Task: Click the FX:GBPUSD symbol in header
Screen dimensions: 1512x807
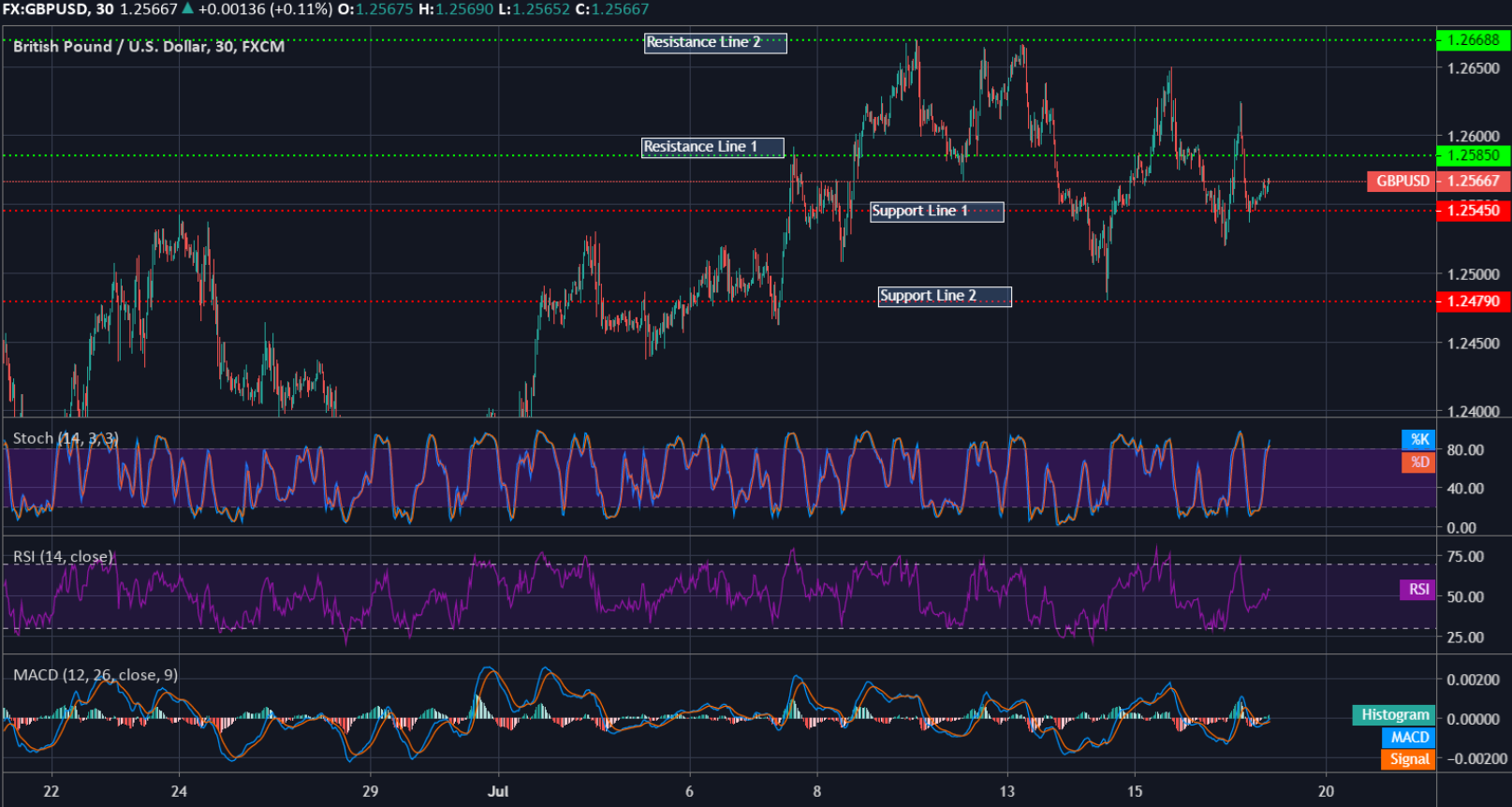Action: pyautogui.click(x=44, y=9)
